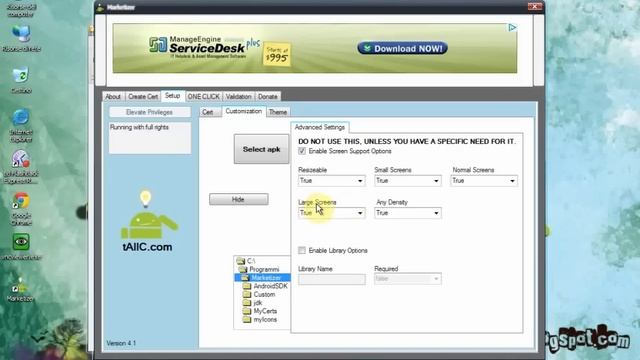
Task: Open the Small Screens dropdown
Action: [408, 180]
